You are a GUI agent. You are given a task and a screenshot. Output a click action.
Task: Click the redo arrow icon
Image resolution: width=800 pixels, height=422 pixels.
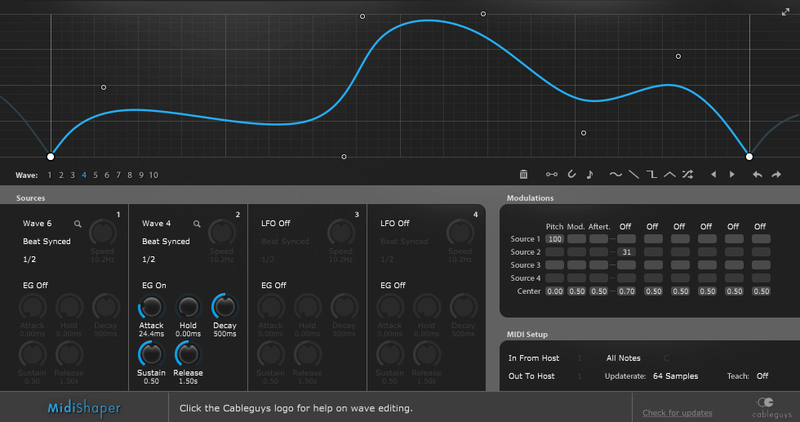(x=776, y=174)
